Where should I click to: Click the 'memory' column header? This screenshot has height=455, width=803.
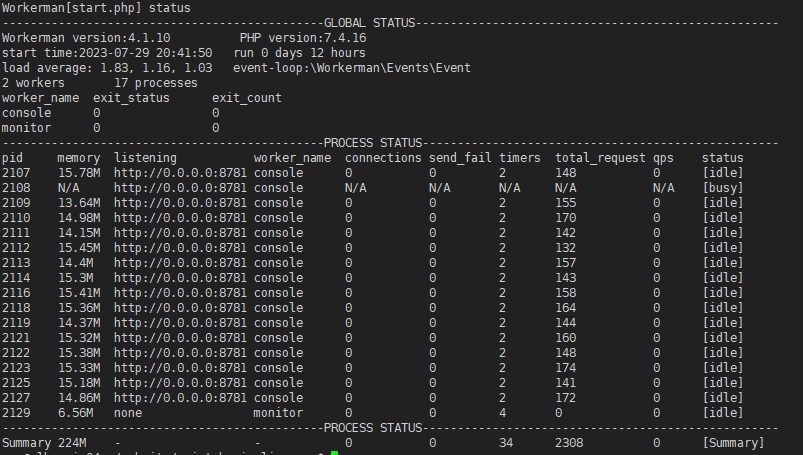click(79, 158)
